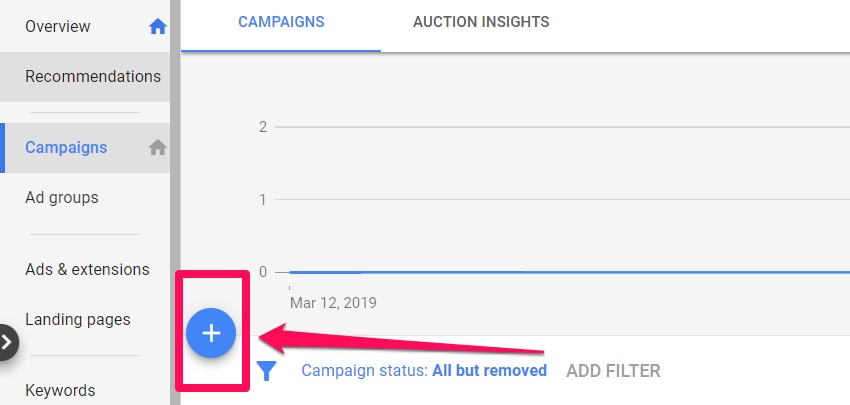Image resolution: width=850 pixels, height=405 pixels.
Task: Edit the All but removed status filter
Action: (490, 371)
